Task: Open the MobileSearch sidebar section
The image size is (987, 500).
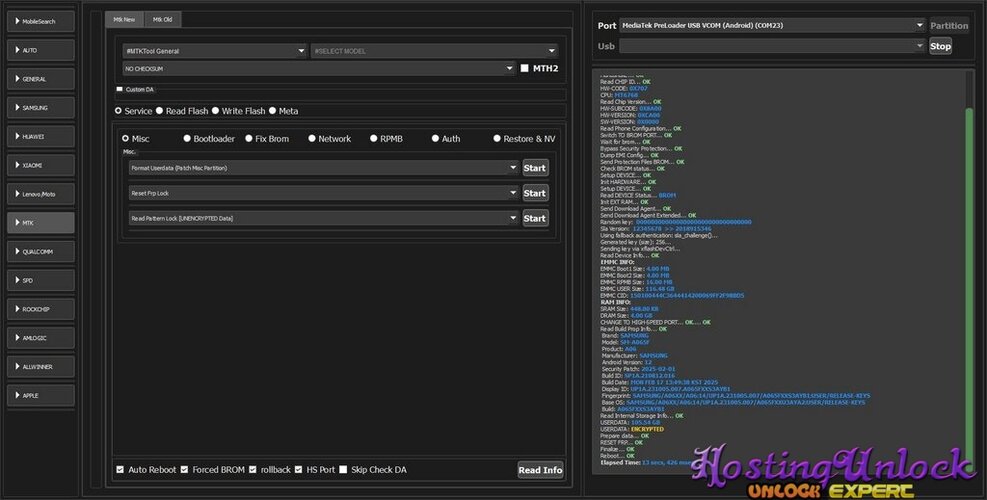Action: (41, 21)
